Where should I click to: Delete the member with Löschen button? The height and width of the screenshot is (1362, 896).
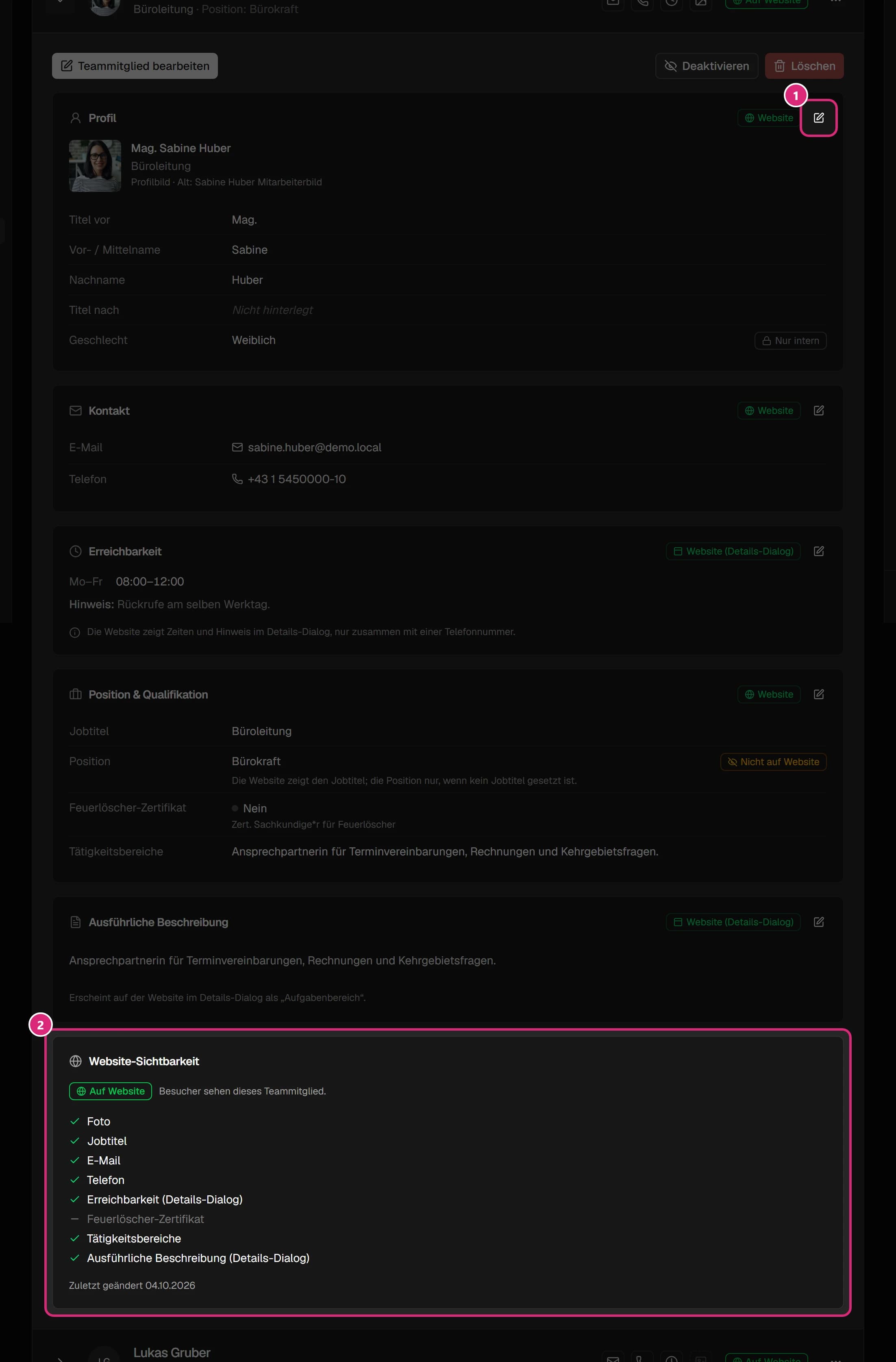tap(804, 66)
